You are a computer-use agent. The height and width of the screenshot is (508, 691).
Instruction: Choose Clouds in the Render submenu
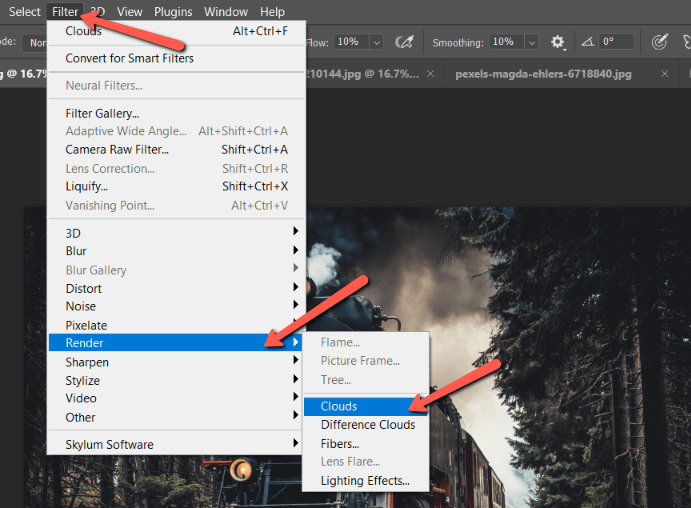tap(339, 406)
